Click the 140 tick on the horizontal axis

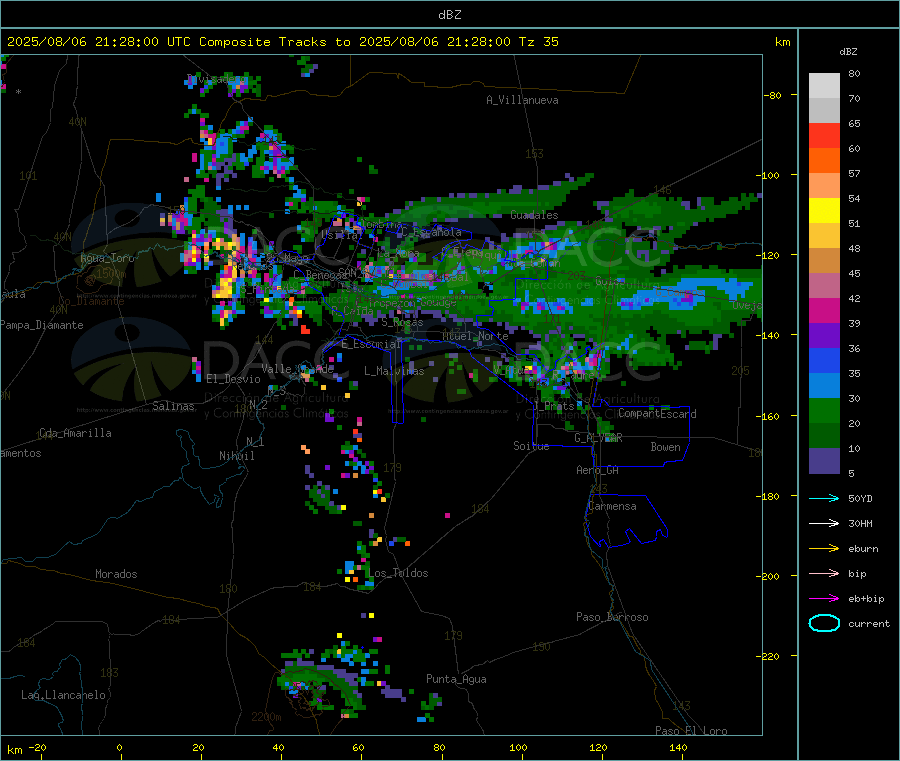pos(678,747)
